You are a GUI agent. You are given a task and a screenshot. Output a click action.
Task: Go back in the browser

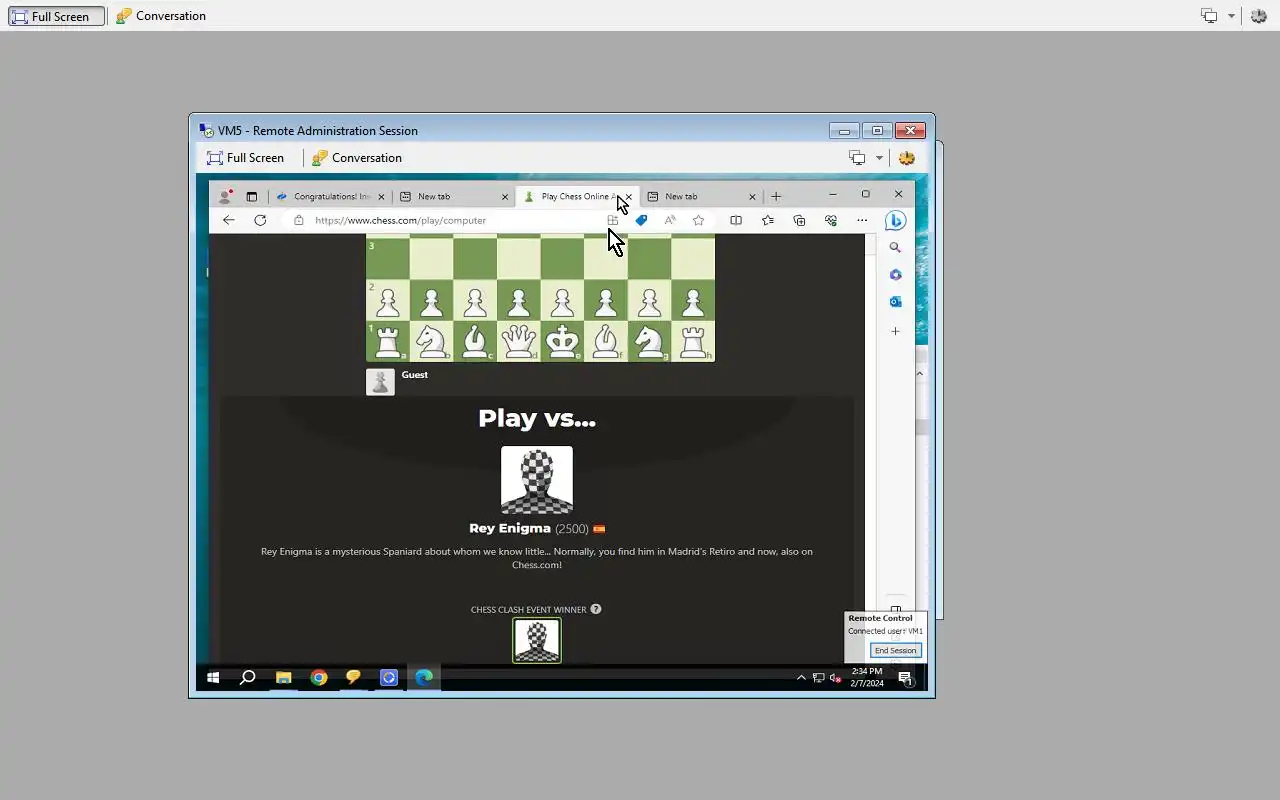coord(229,220)
